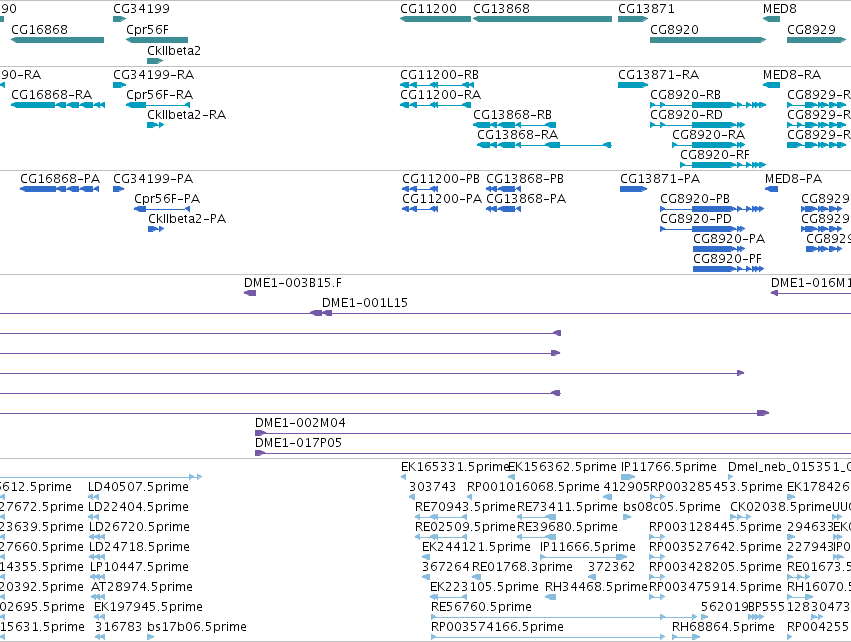Click the RE56760.5prime EST label
The image size is (851, 642).
(x=481, y=607)
